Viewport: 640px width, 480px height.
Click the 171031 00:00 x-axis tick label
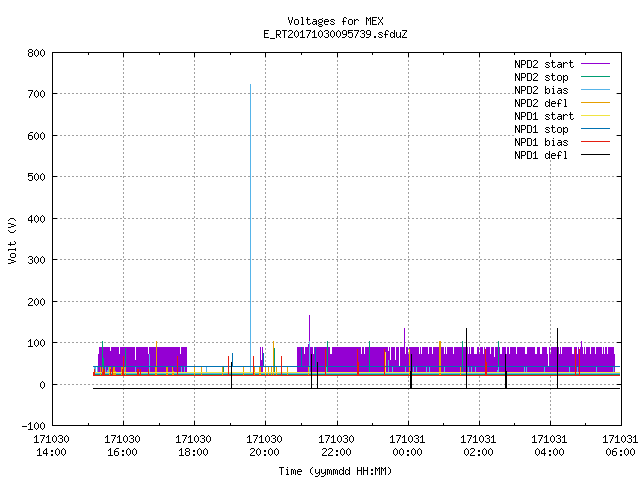click(x=407, y=446)
